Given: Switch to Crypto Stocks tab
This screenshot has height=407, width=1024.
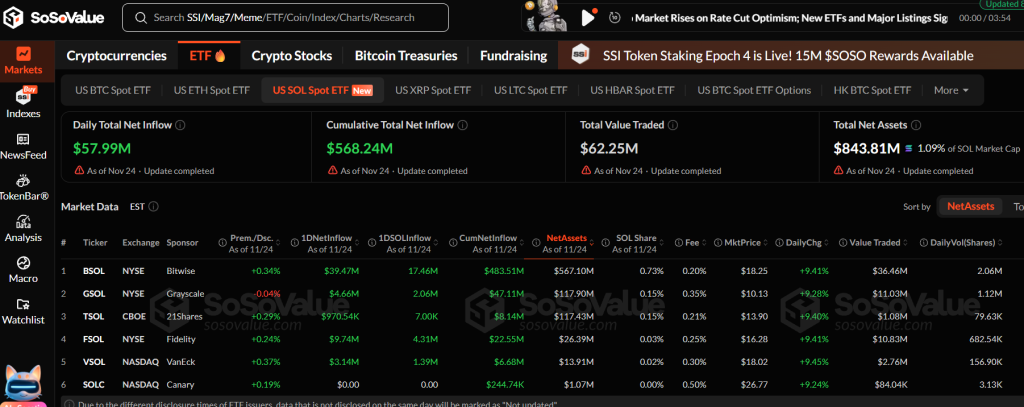Looking at the screenshot, I should pos(292,56).
